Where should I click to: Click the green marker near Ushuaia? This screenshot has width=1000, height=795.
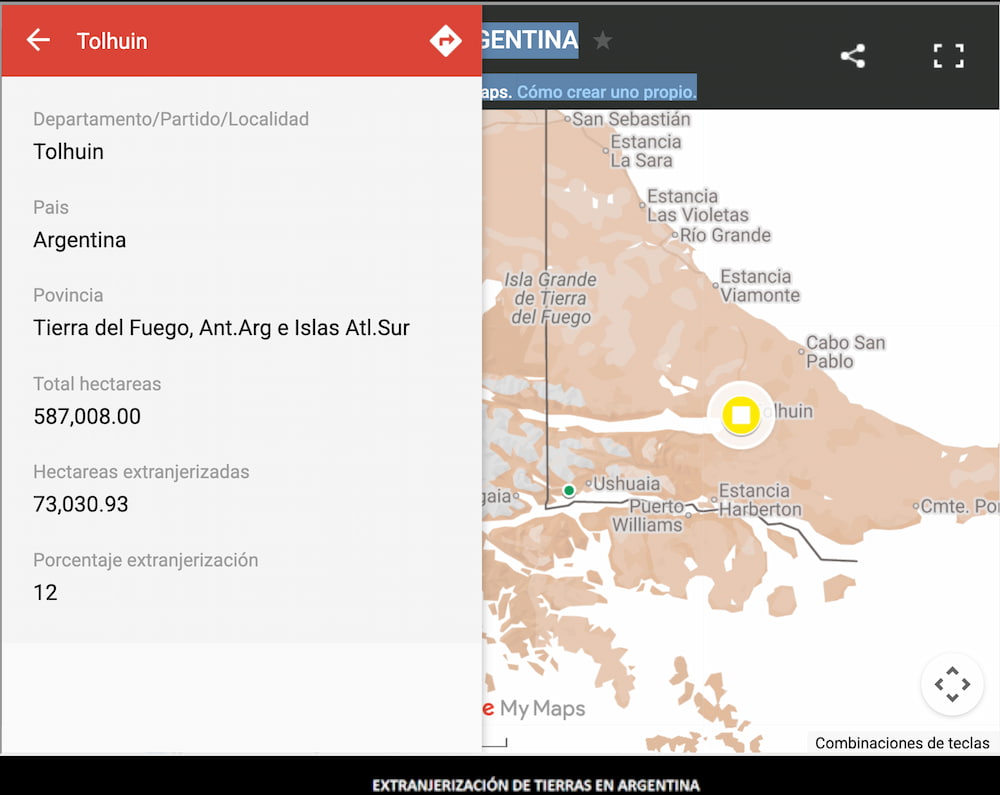point(569,490)
